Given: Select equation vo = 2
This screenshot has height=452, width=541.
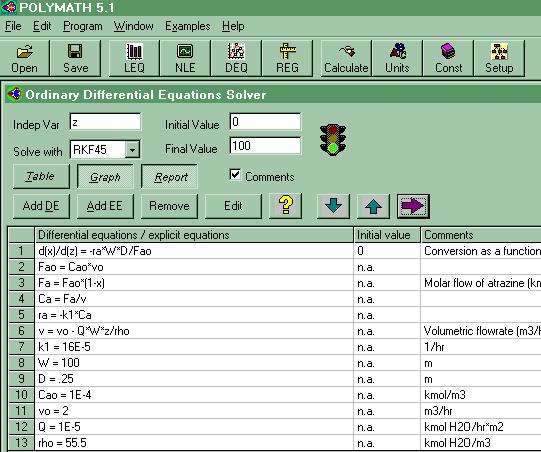Looking at the screenshot, I should [x=194, y=411].
